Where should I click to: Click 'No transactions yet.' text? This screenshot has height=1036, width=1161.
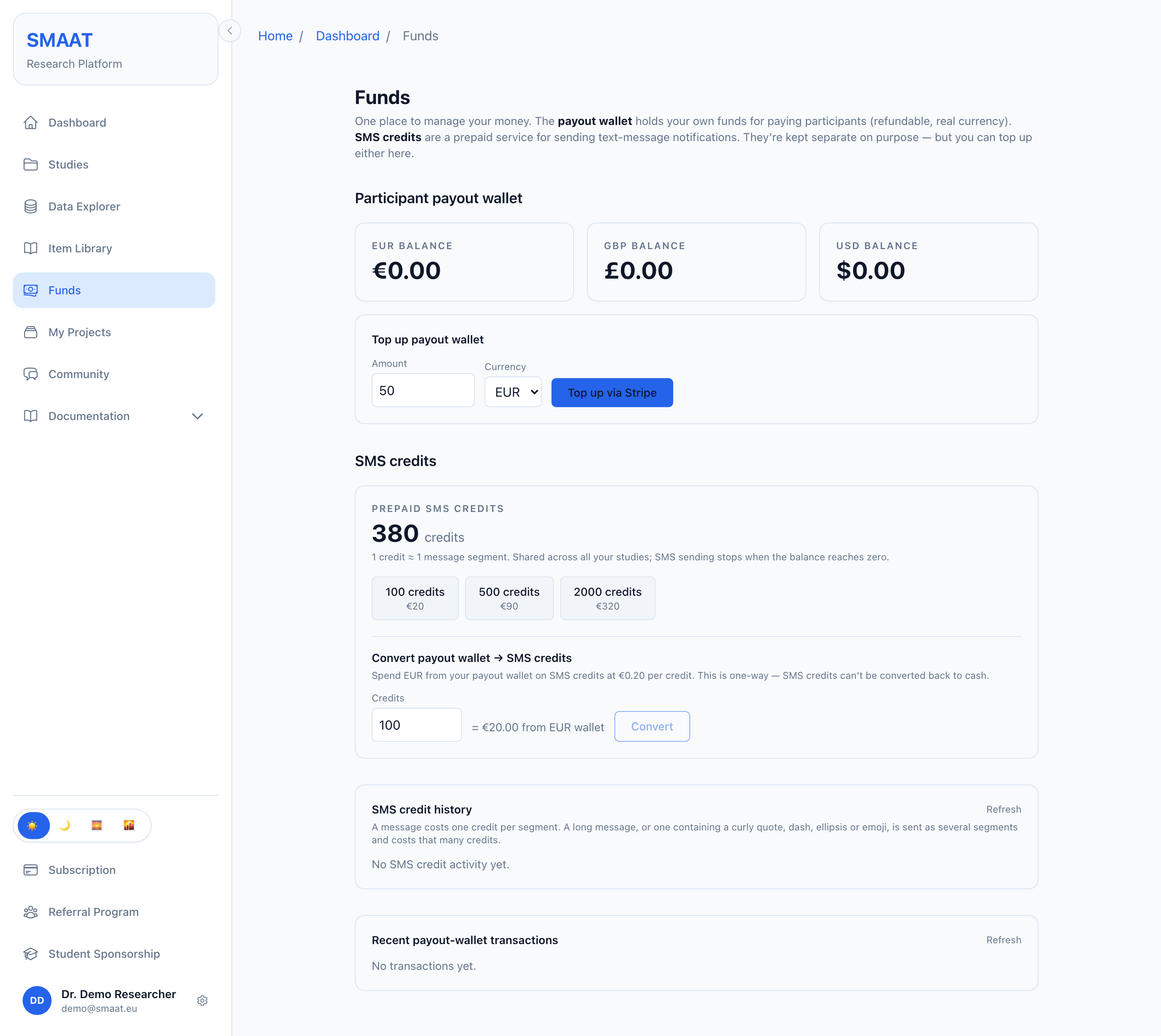coord(424,966)
